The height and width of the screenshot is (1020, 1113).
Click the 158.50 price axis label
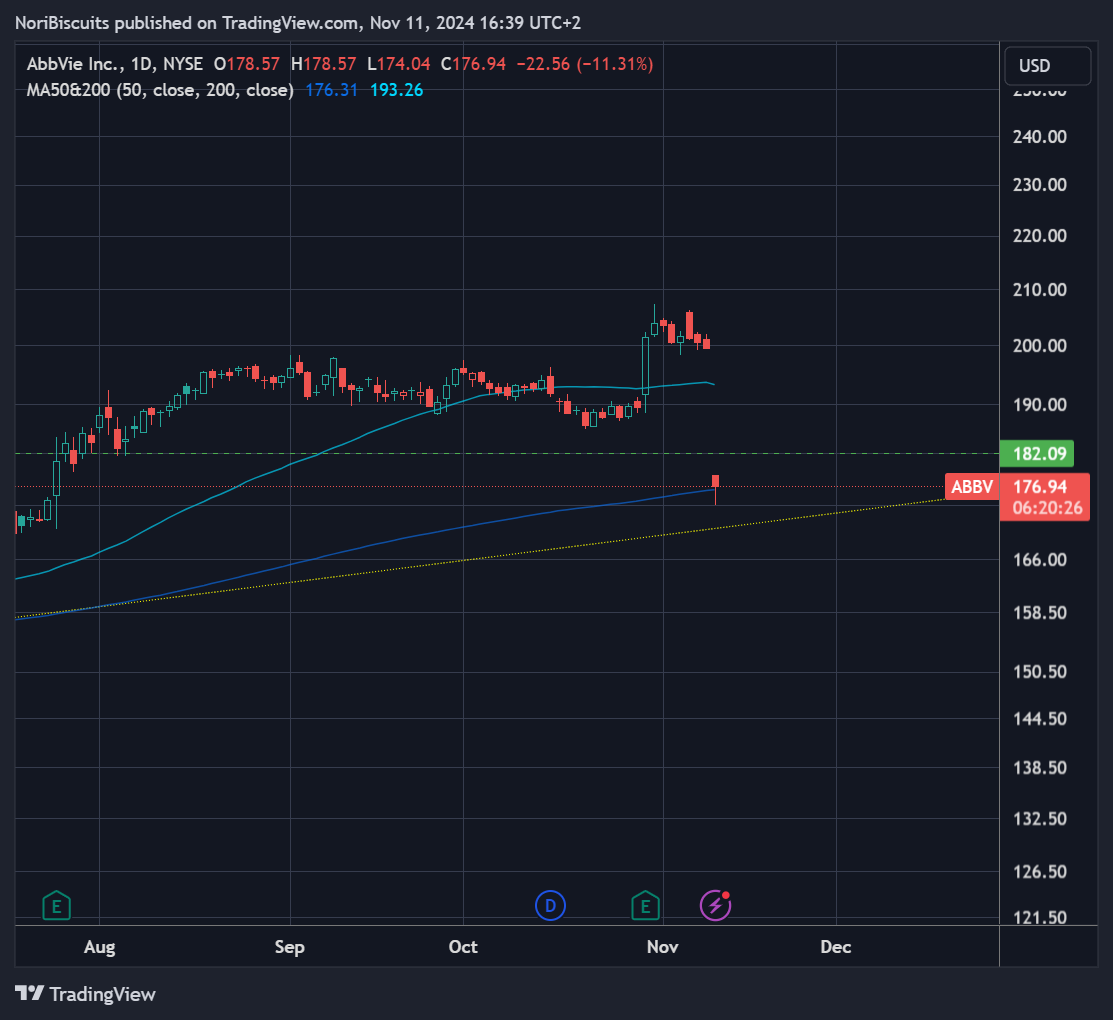pyautogui.click(x=1040, y=613)
